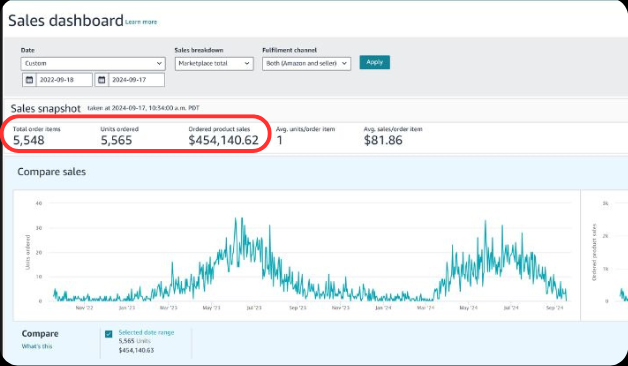This screenshot has width=628, height=366.
Task: Click the May '24 axis label
Action: point(468,308)
